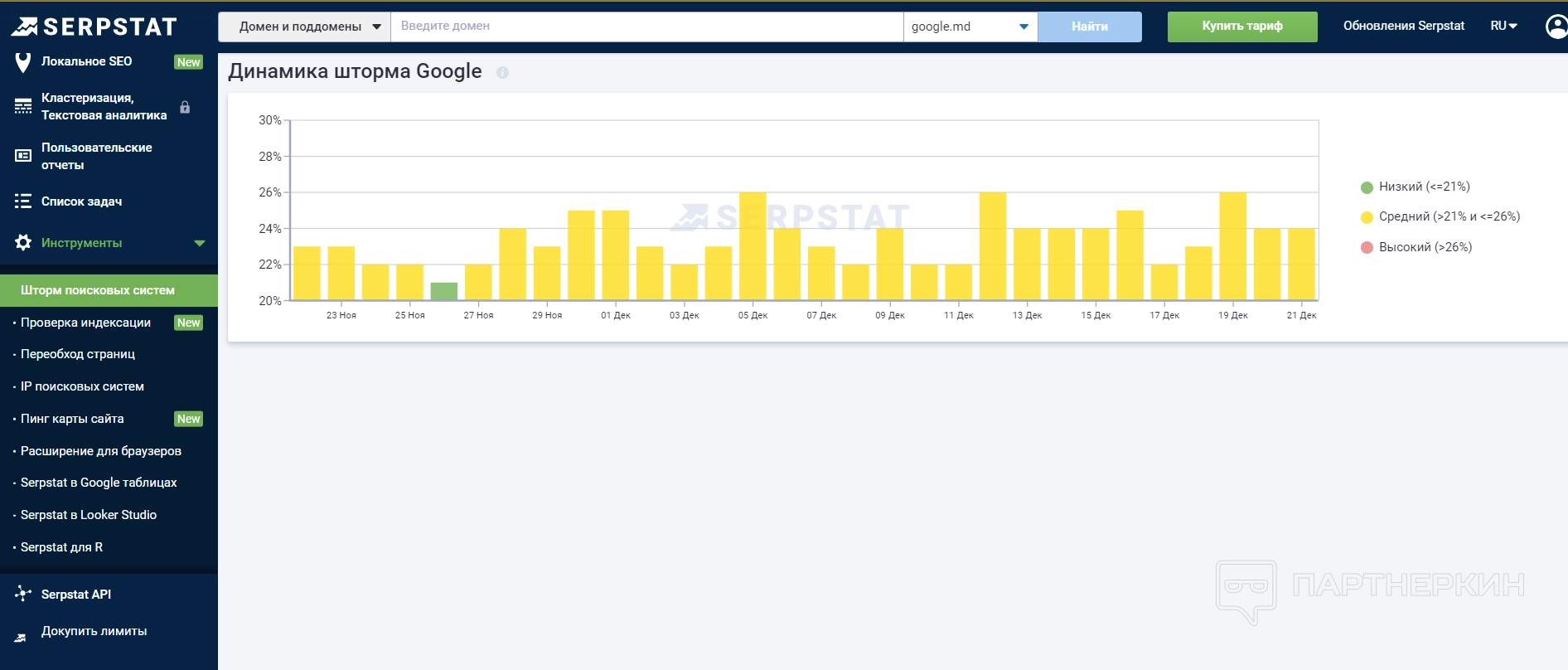Toggle the Высокий (>26%) legend series
This screenshot has width=1568, height=670.
click(x=1416, y=247)
